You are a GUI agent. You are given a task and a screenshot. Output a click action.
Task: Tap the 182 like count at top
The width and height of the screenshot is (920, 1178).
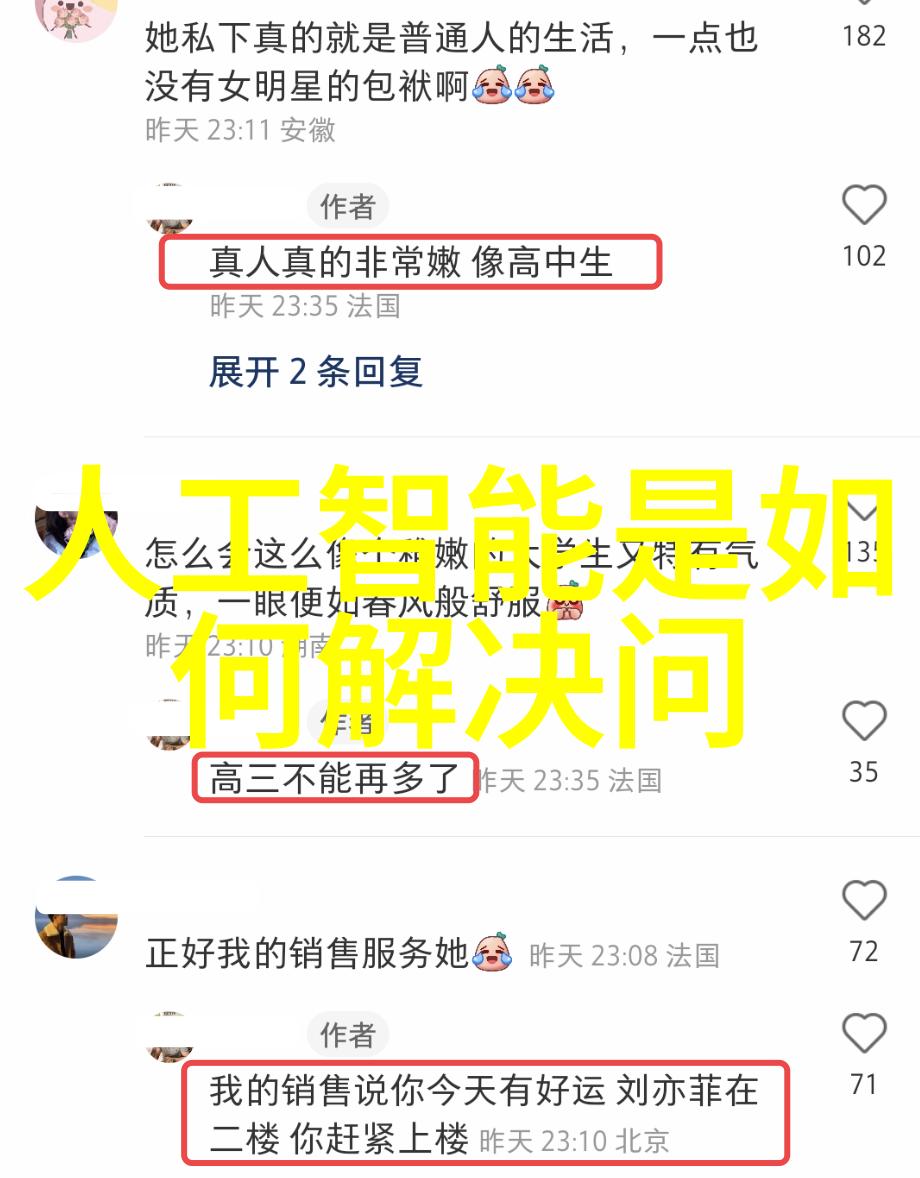[864, 36]
